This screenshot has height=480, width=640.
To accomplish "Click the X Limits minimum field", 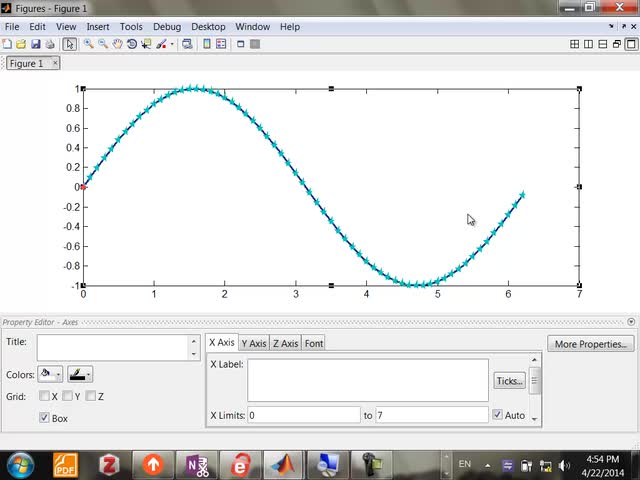I will click(304, 415).
